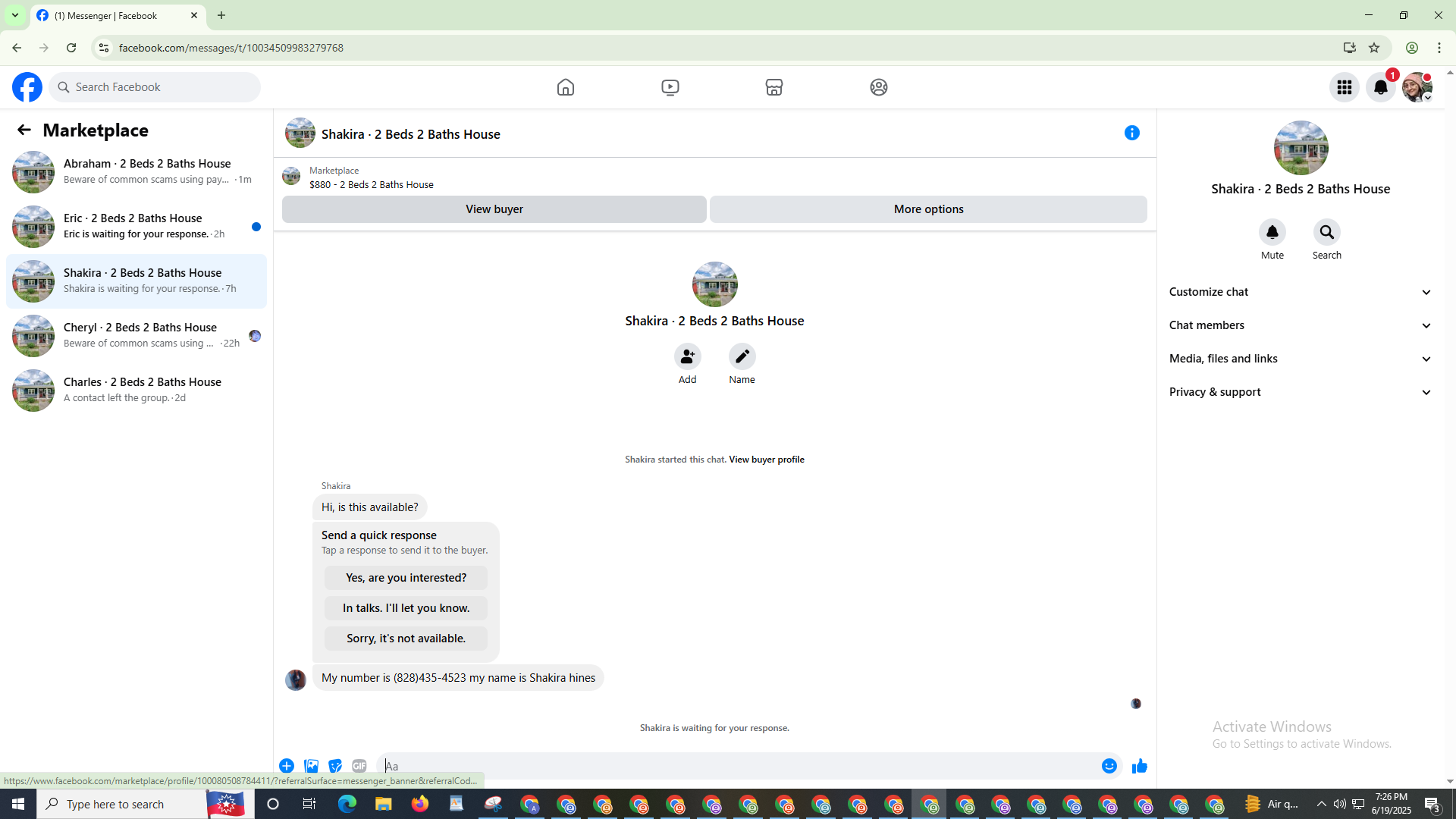The height and width of the screenshot is (819, 1456).
Task: Send quick reply "Yes, are you interested?"
Action: [x=406, y=578]
